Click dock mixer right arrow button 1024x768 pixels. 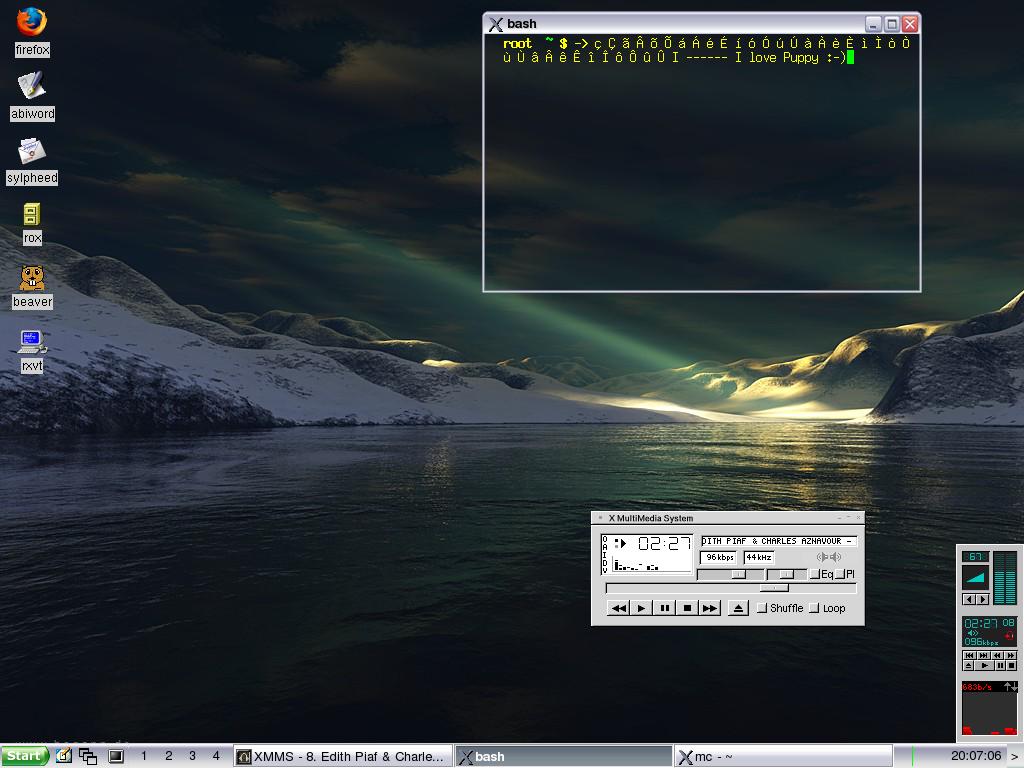tap(982, 599)
